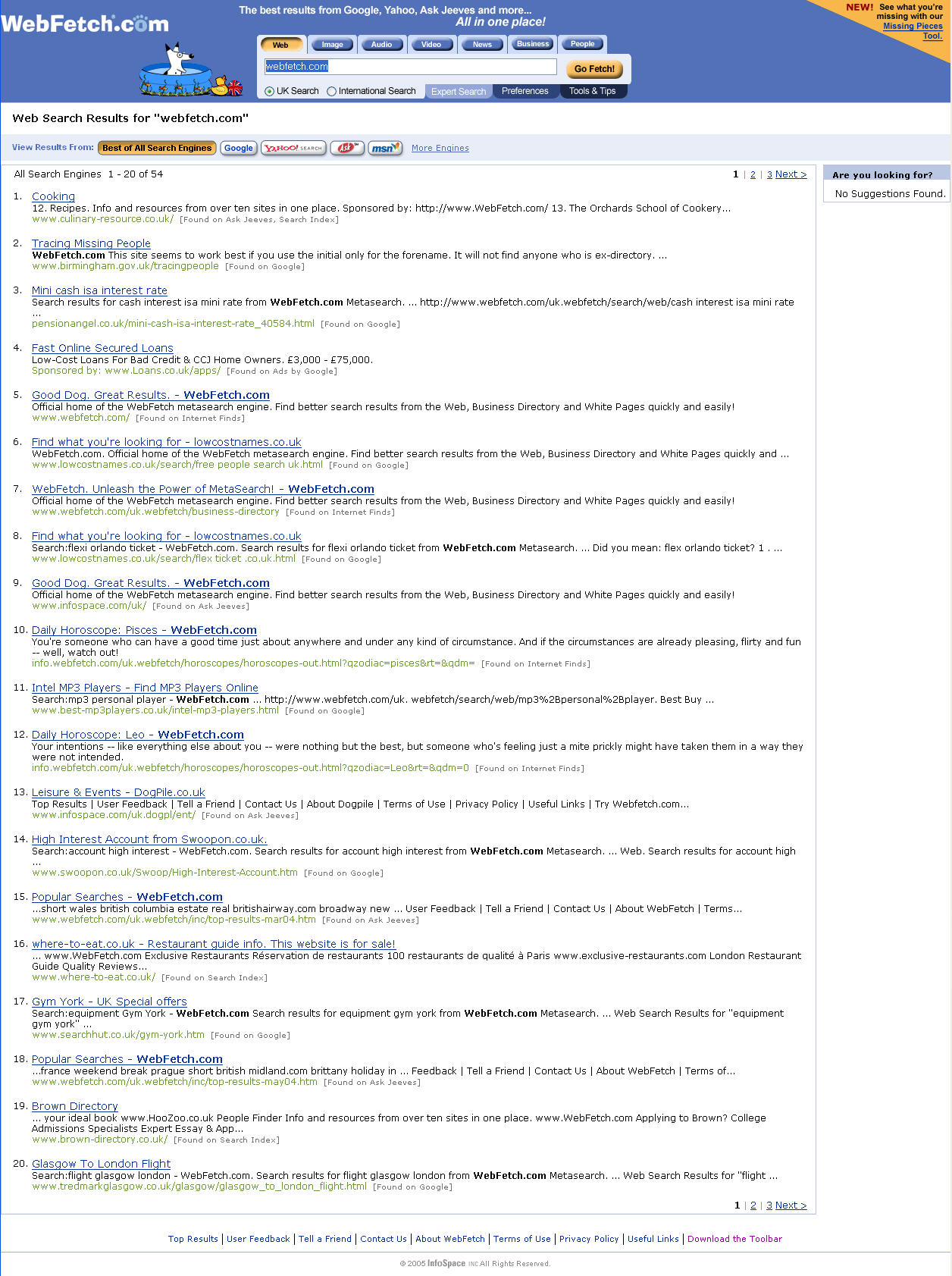This screenshot has width=952, height=1276.
Task: Open Contact Us footer link
Action: (x=384, y=1239)
